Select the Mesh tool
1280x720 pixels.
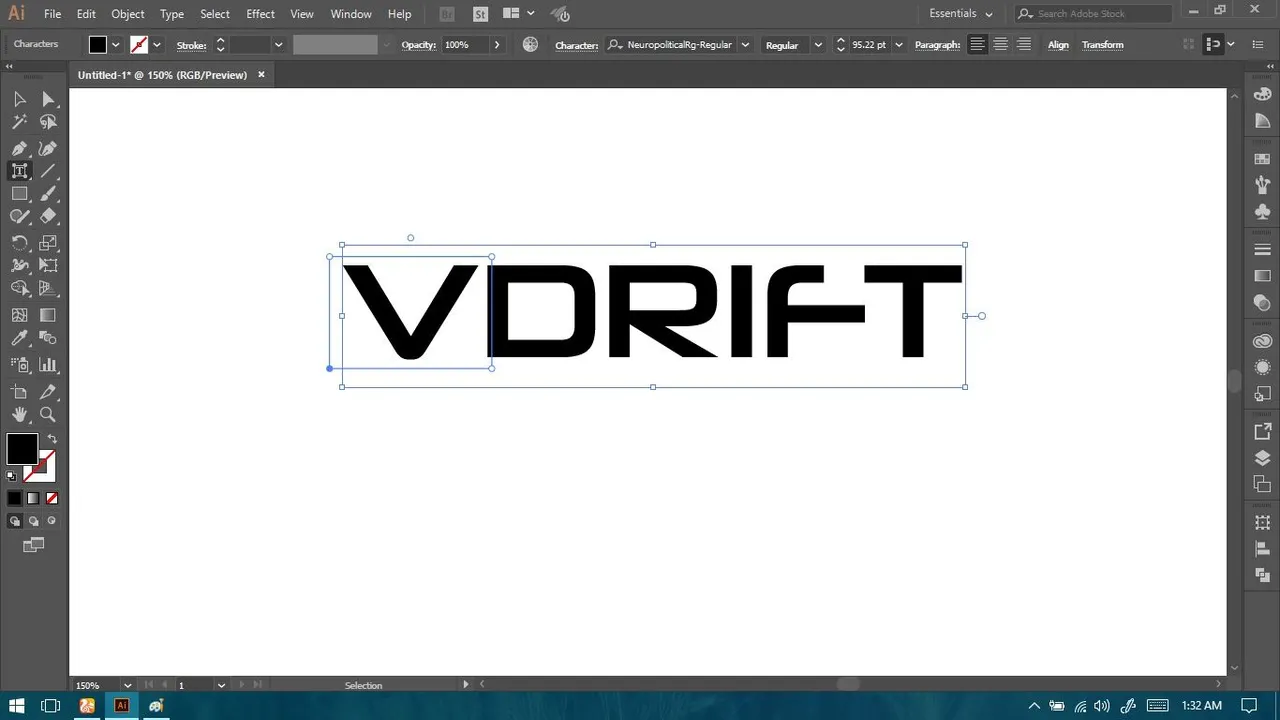19,315
